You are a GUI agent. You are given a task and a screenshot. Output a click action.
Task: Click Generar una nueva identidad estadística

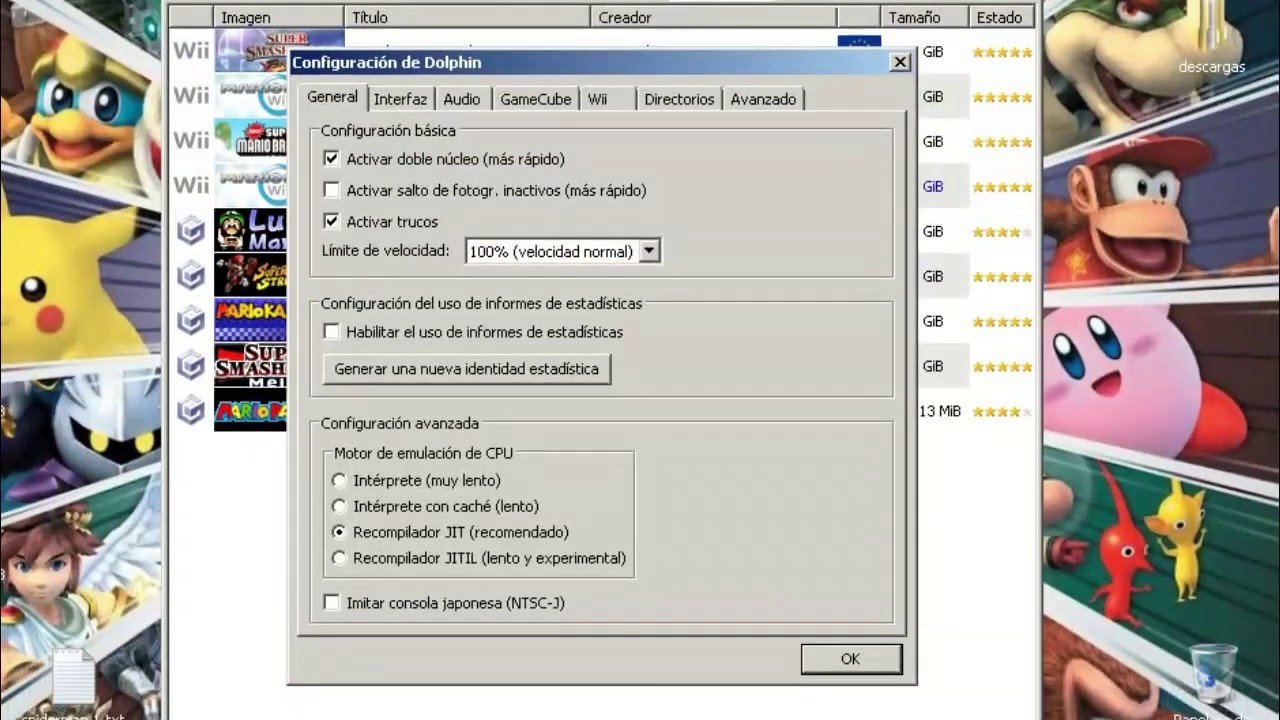[466, 369]
